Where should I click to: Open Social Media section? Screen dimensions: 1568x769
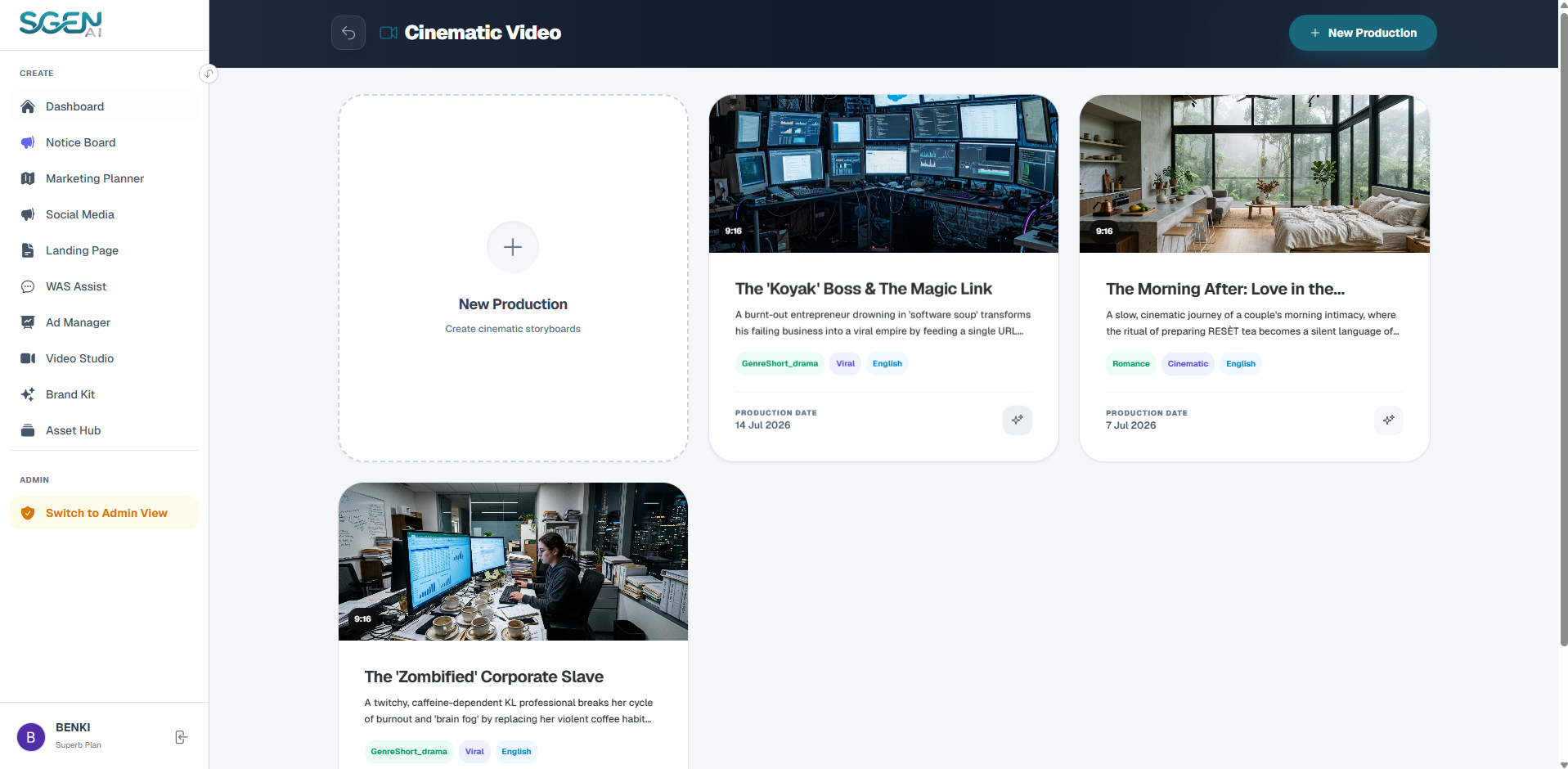coord(104,214)
